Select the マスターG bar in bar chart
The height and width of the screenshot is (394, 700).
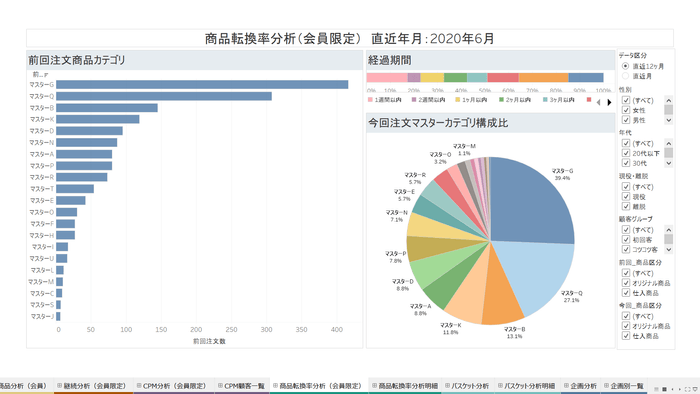pyautogui.click(x=202, y=85)
